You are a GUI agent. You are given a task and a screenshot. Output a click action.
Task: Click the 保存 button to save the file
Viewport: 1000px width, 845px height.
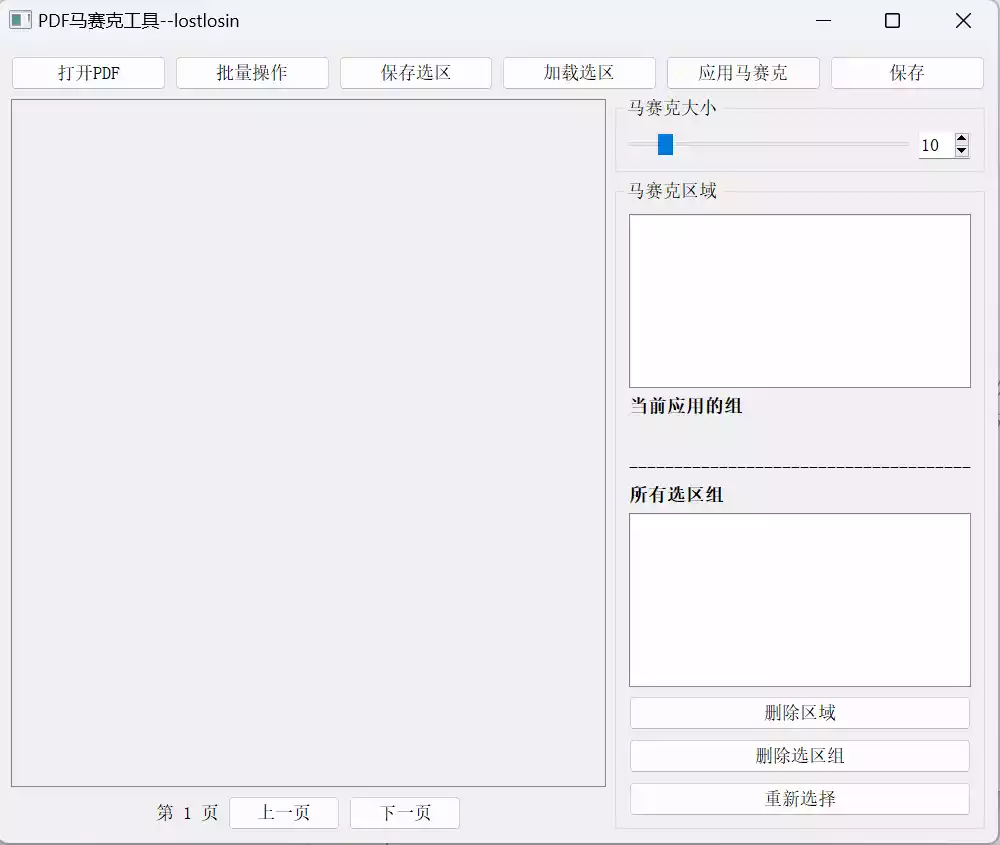(x=907, y=72)
